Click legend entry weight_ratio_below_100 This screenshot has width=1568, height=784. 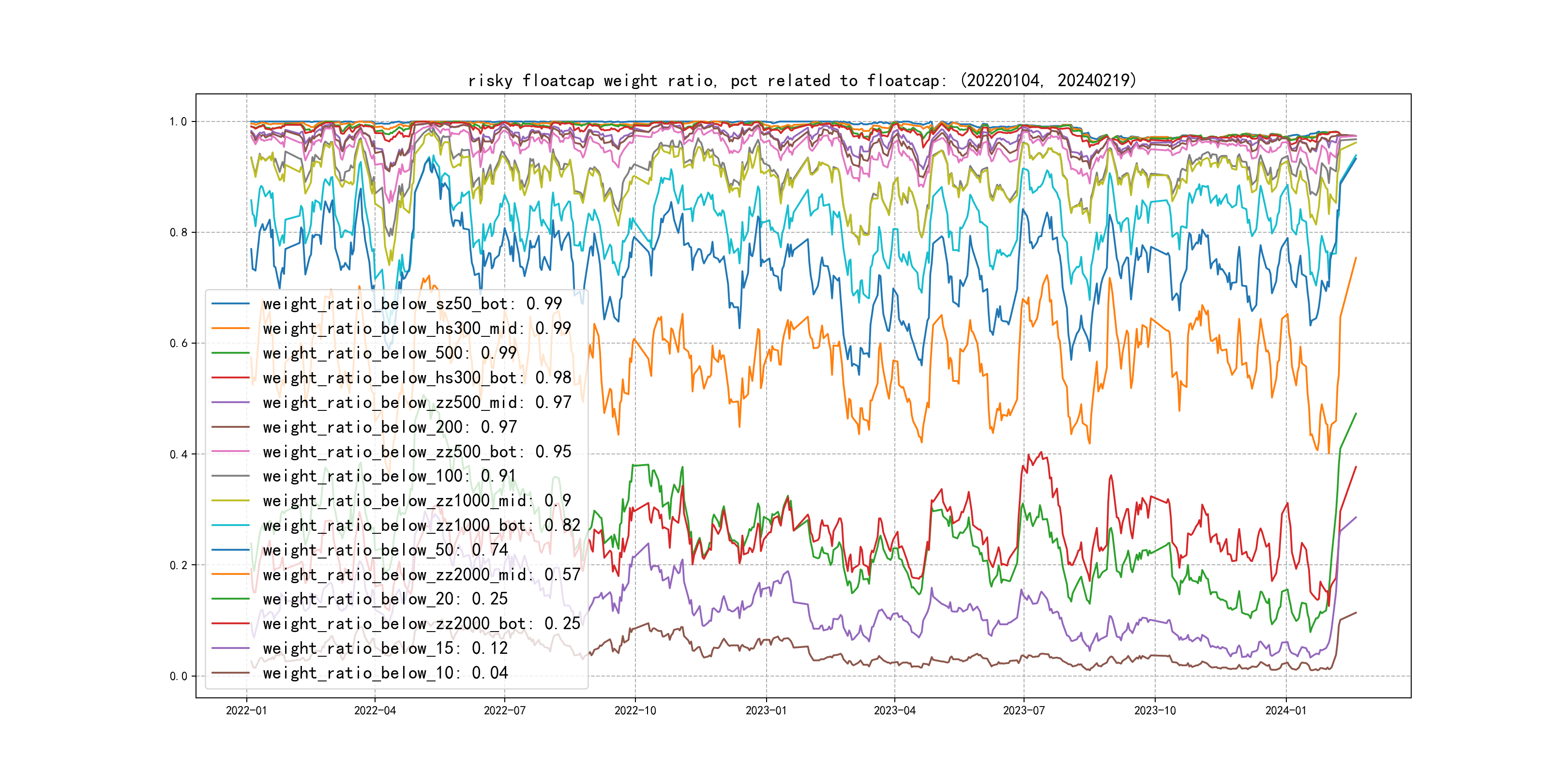pos(390,476)
